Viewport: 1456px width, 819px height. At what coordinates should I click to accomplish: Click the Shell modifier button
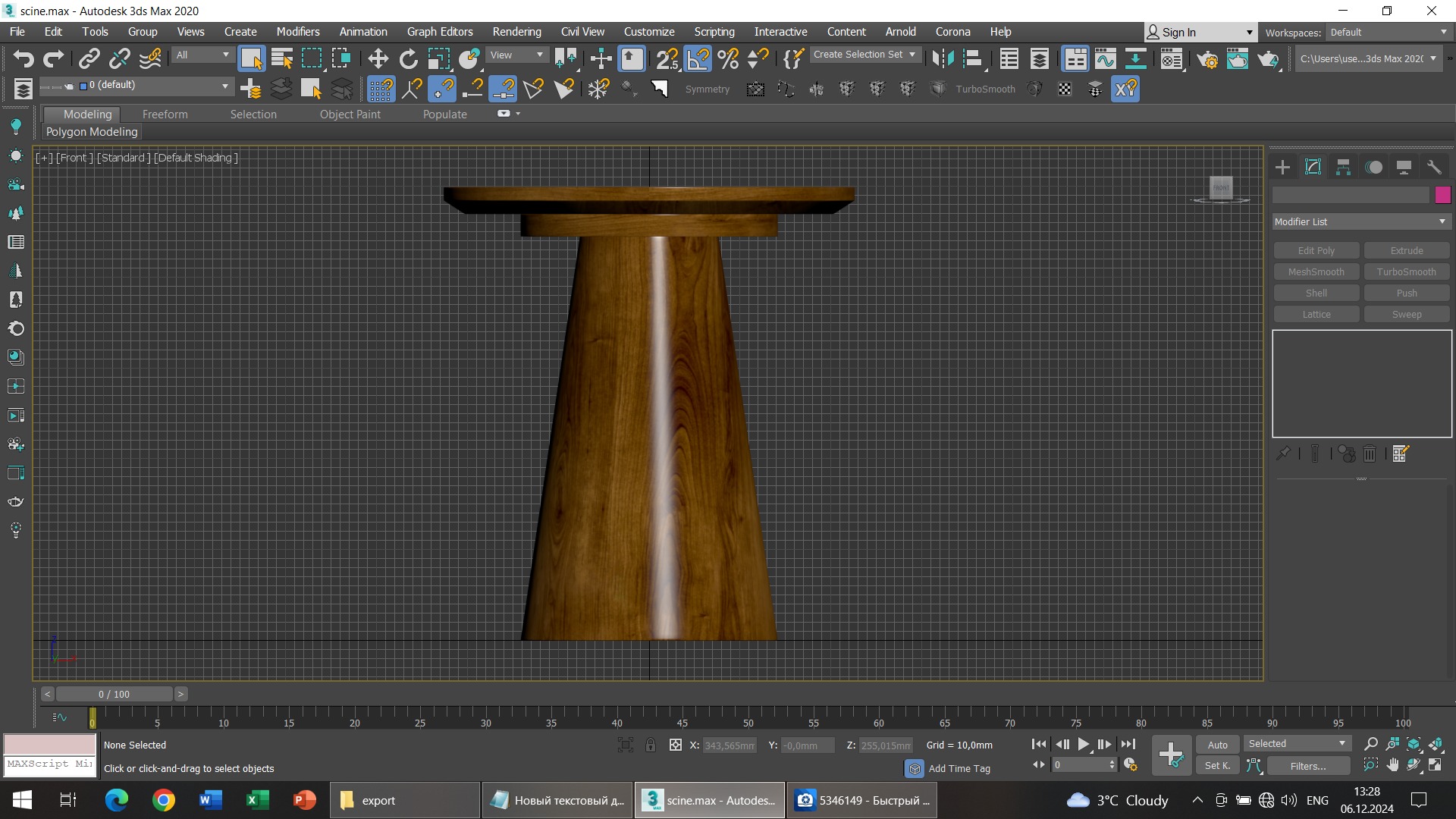point(1316,293)
